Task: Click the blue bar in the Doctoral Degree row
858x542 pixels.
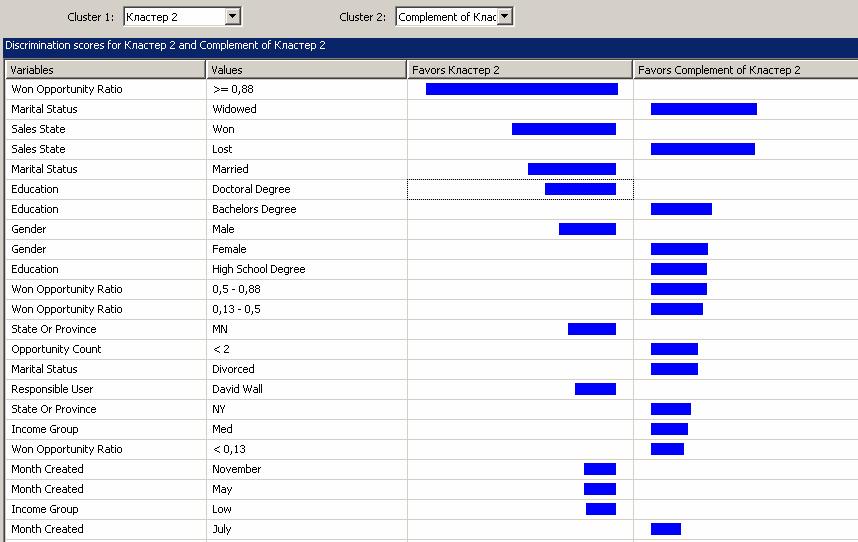Action: (581, 189)
